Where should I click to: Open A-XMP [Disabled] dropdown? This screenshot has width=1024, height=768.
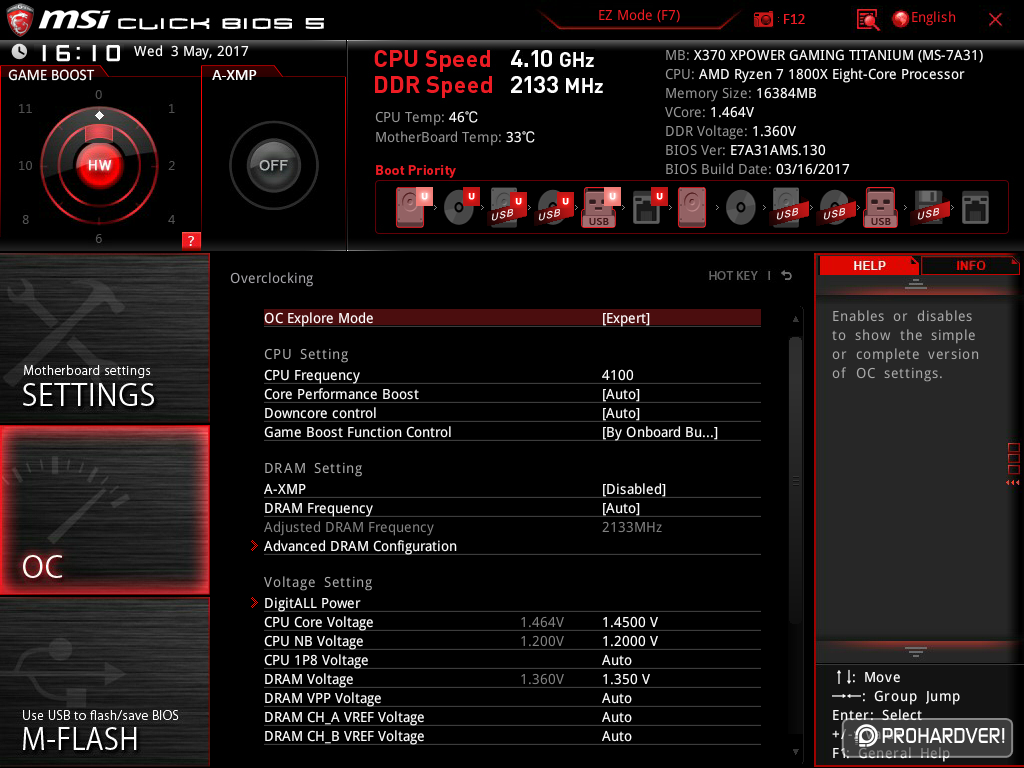(512, 488)
